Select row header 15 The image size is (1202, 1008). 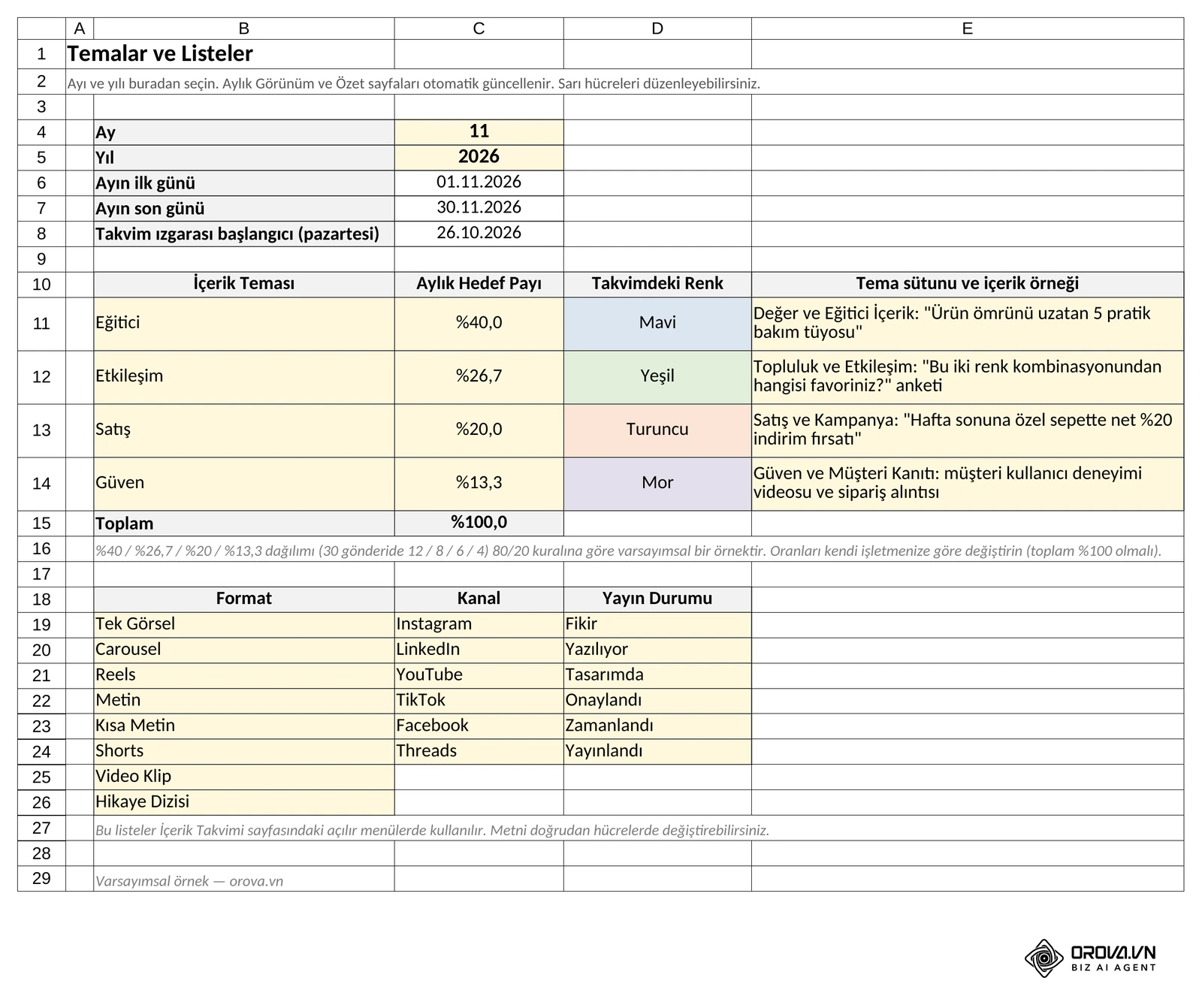41,524
